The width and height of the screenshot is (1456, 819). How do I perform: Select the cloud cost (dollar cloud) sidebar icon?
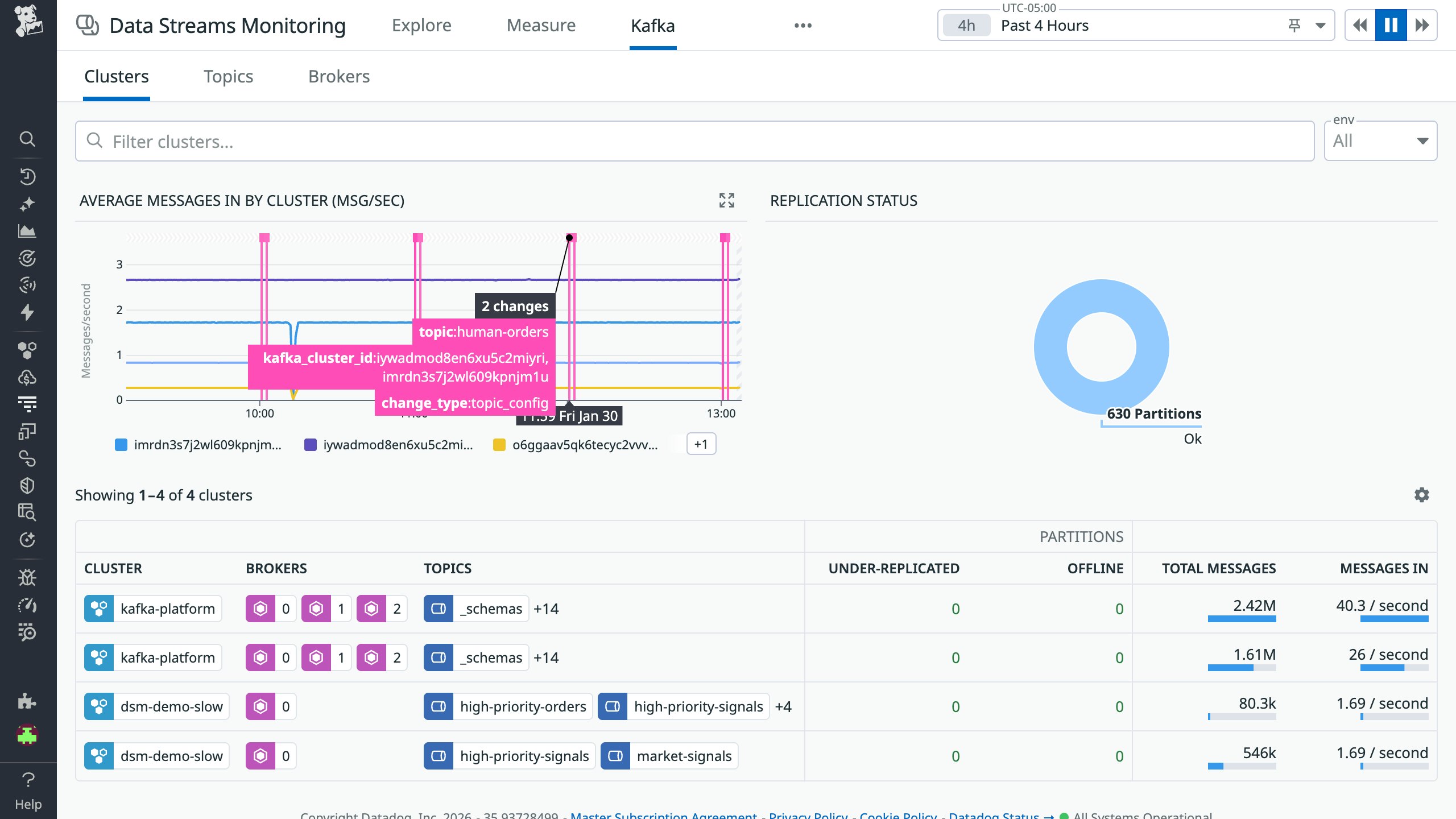coord(27,375)
